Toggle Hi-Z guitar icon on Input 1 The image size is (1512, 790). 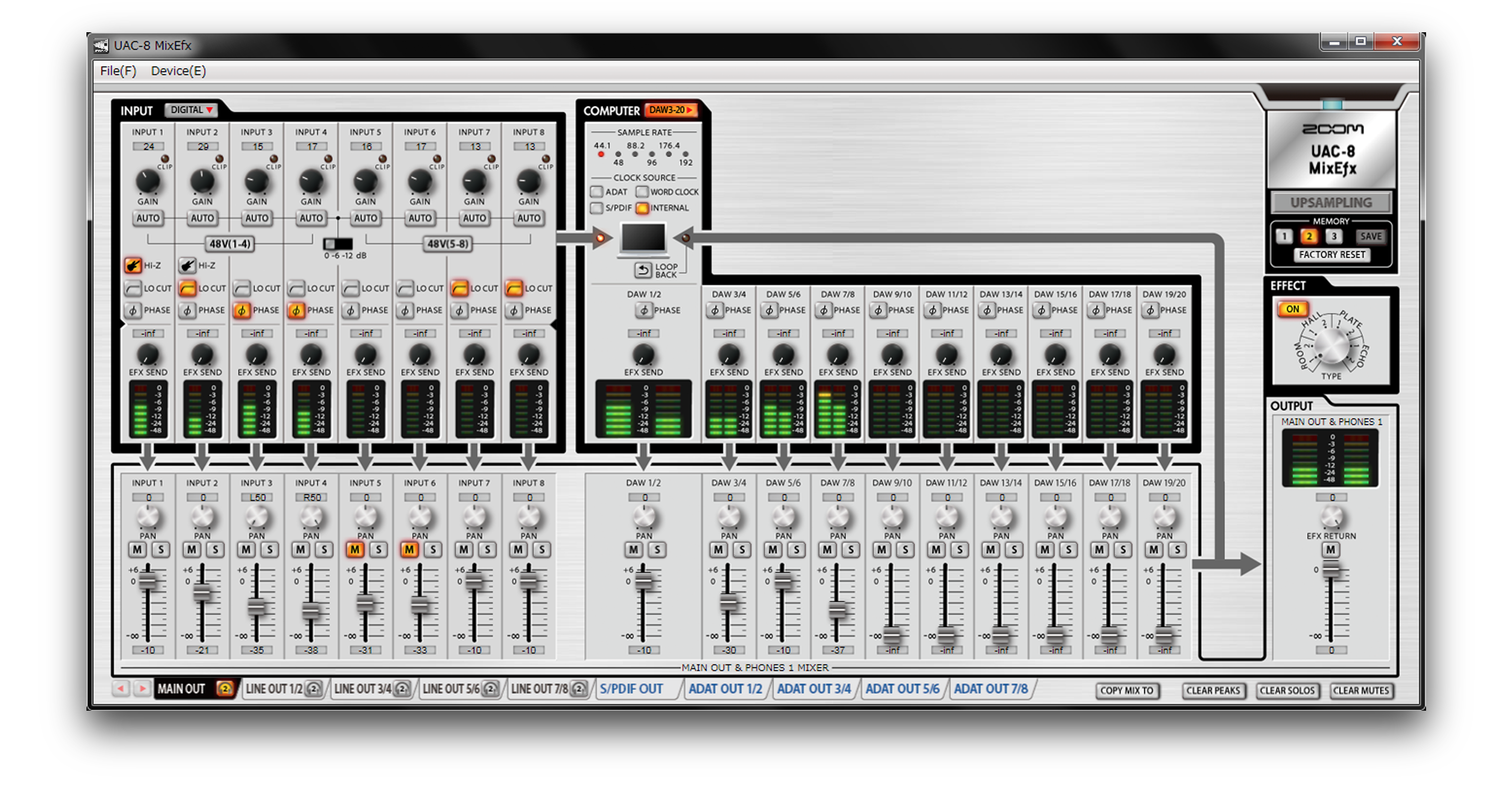pos(132,265)
